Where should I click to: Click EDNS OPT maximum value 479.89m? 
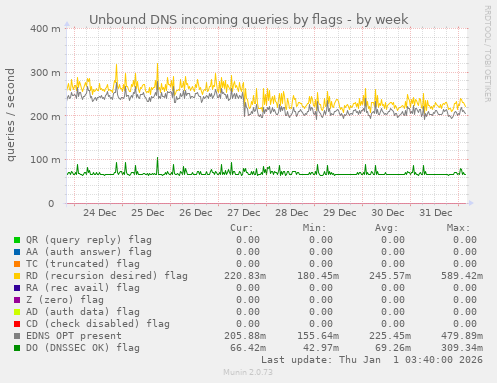pos(462,336)
